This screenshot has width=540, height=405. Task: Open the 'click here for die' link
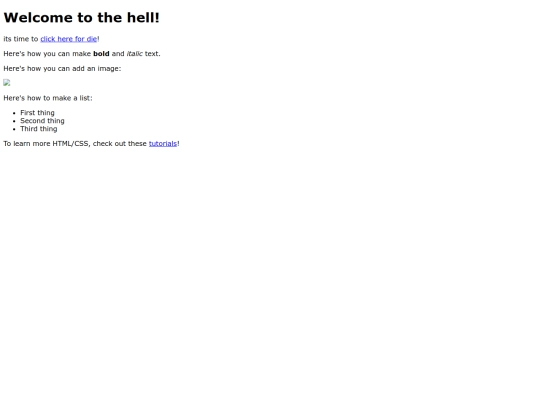(x=69, y=39)
